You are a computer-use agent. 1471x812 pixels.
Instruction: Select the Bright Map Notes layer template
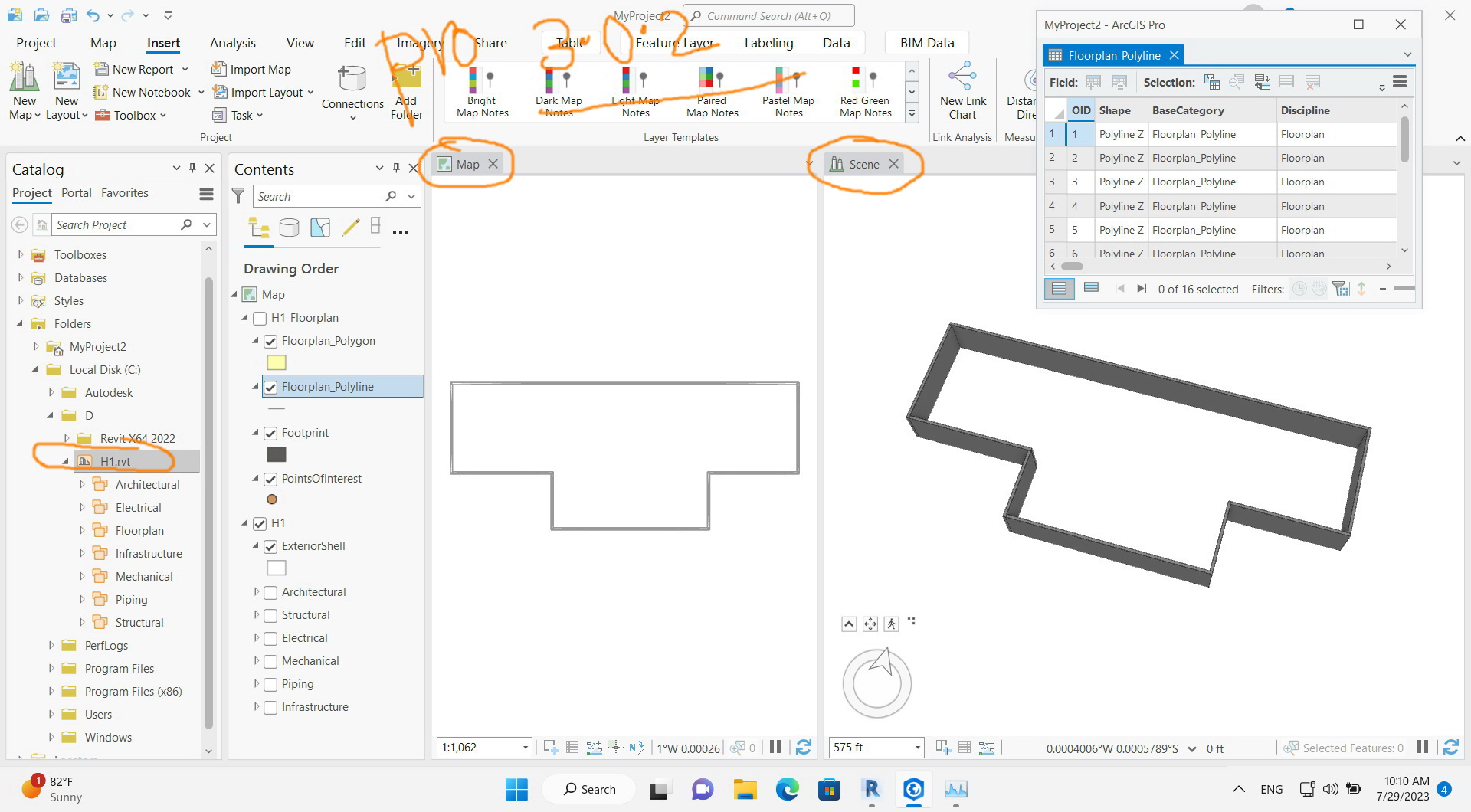pyautogui.click(x=480, y=90)
